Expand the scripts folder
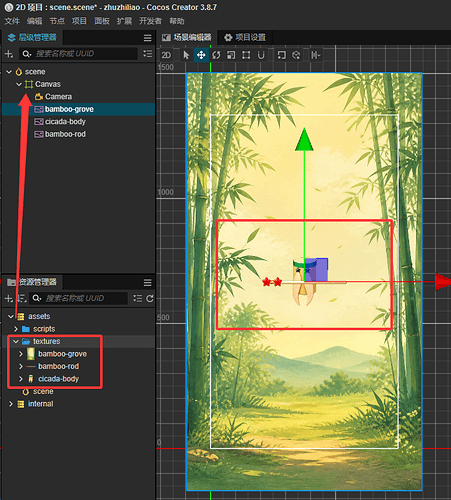 pyautogui.click(x=16, y=329)
